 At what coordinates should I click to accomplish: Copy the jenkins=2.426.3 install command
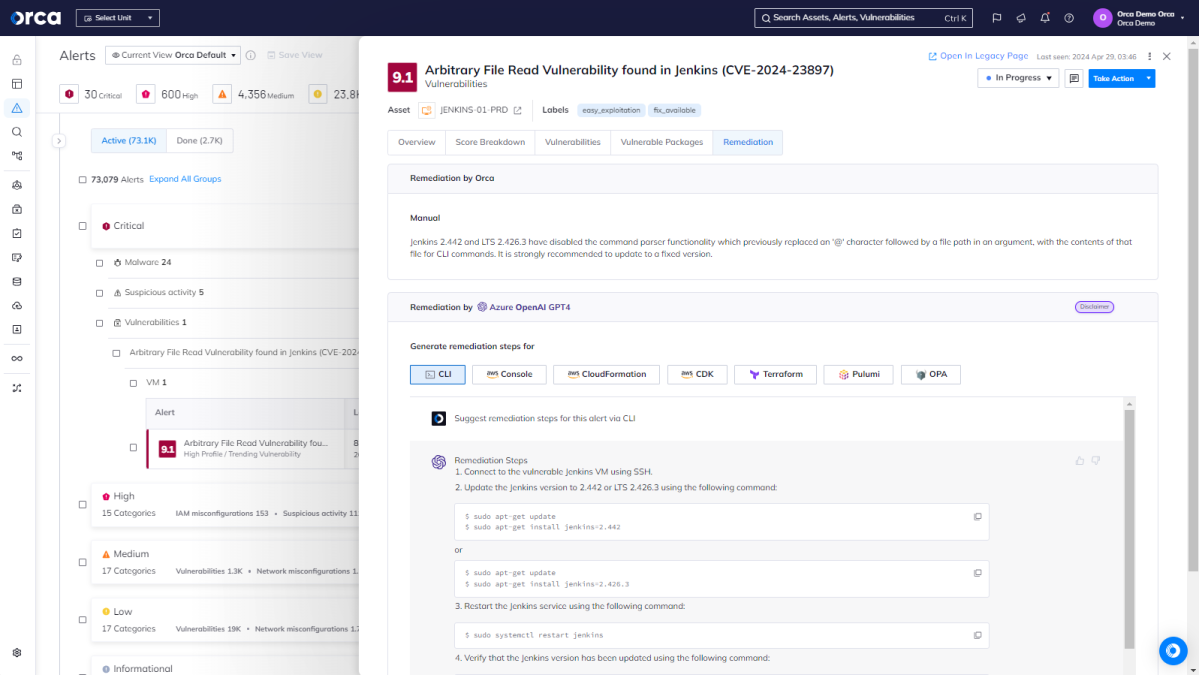[x=977, y=573]
